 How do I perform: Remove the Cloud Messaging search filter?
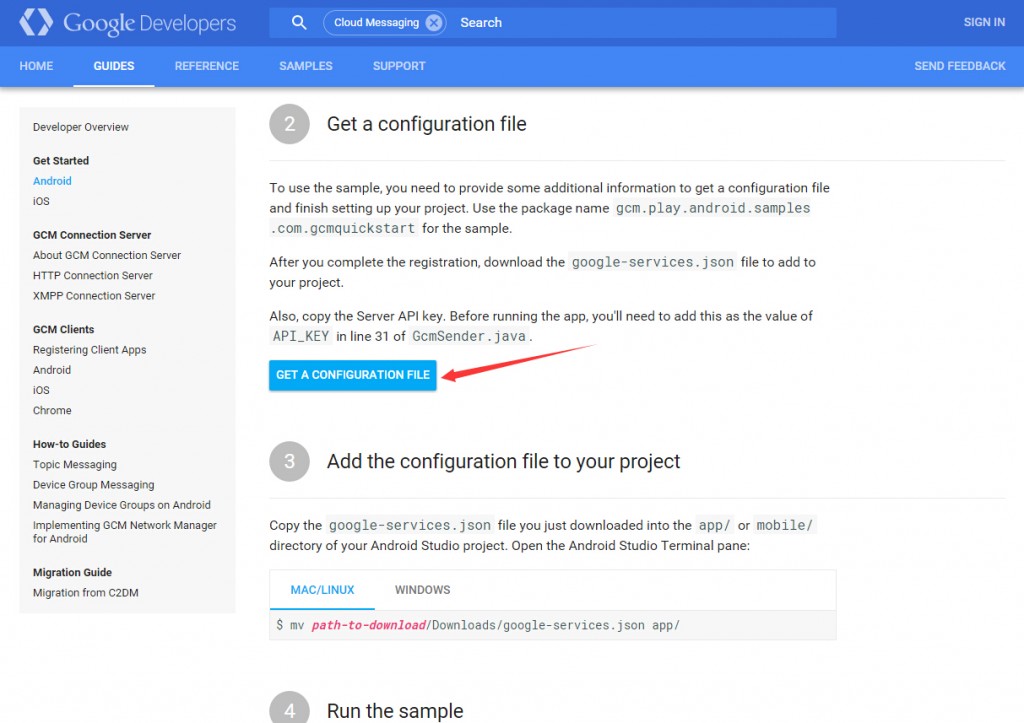tap(432, 21)
